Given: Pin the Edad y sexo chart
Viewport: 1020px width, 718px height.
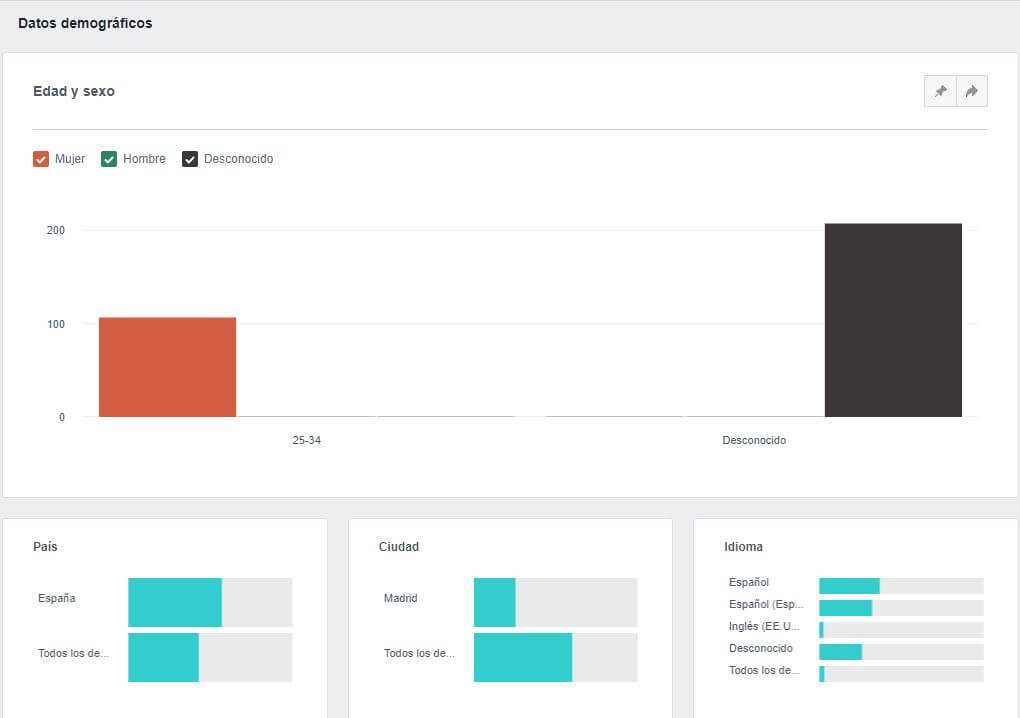Looking at the screenshot, I should point(940,91).
